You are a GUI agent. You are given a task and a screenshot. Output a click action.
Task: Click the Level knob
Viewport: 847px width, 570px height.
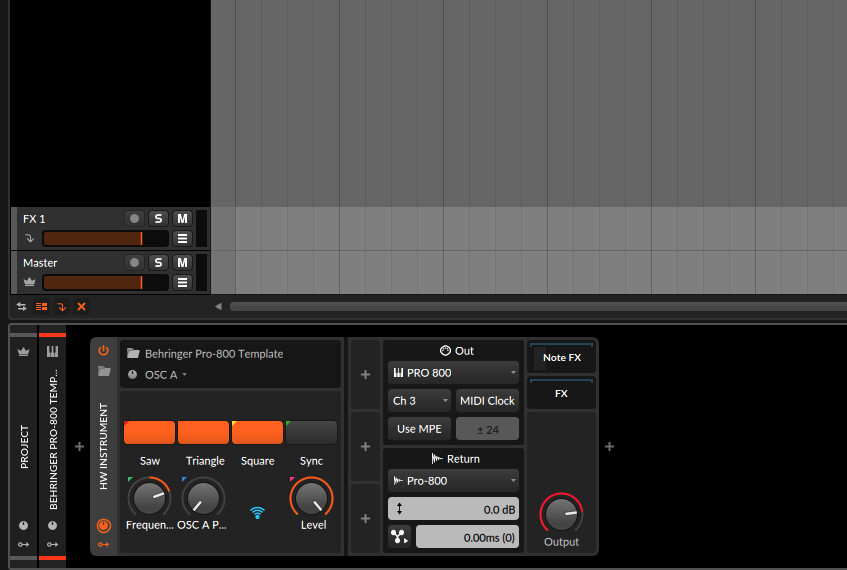tap(311, 498)
